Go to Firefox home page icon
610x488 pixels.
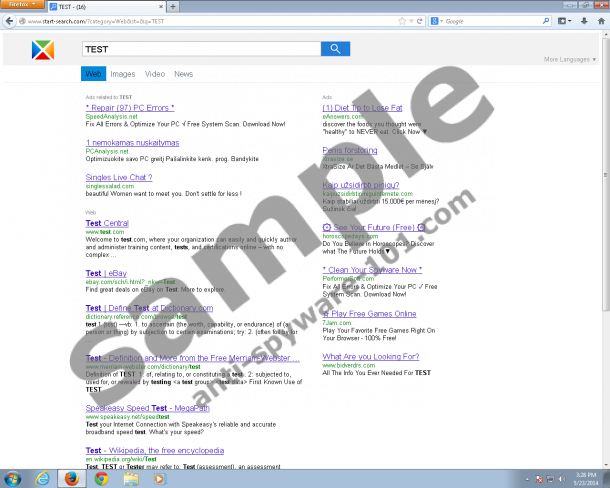tap(598, 21)
